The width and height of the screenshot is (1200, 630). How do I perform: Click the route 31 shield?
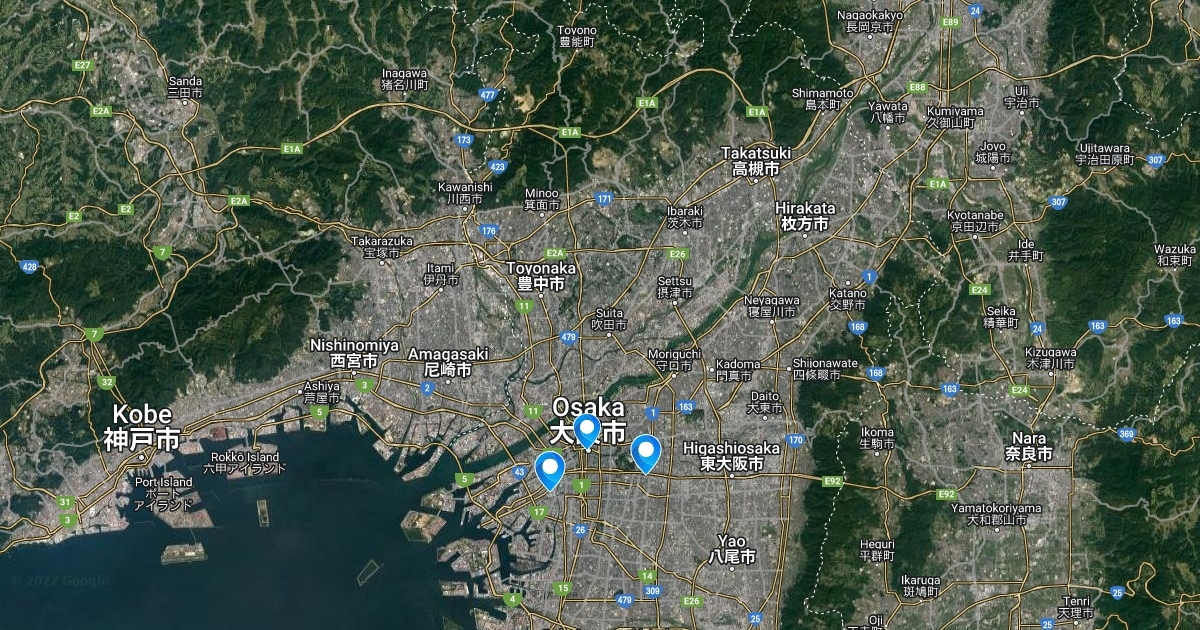click(65, 502)
